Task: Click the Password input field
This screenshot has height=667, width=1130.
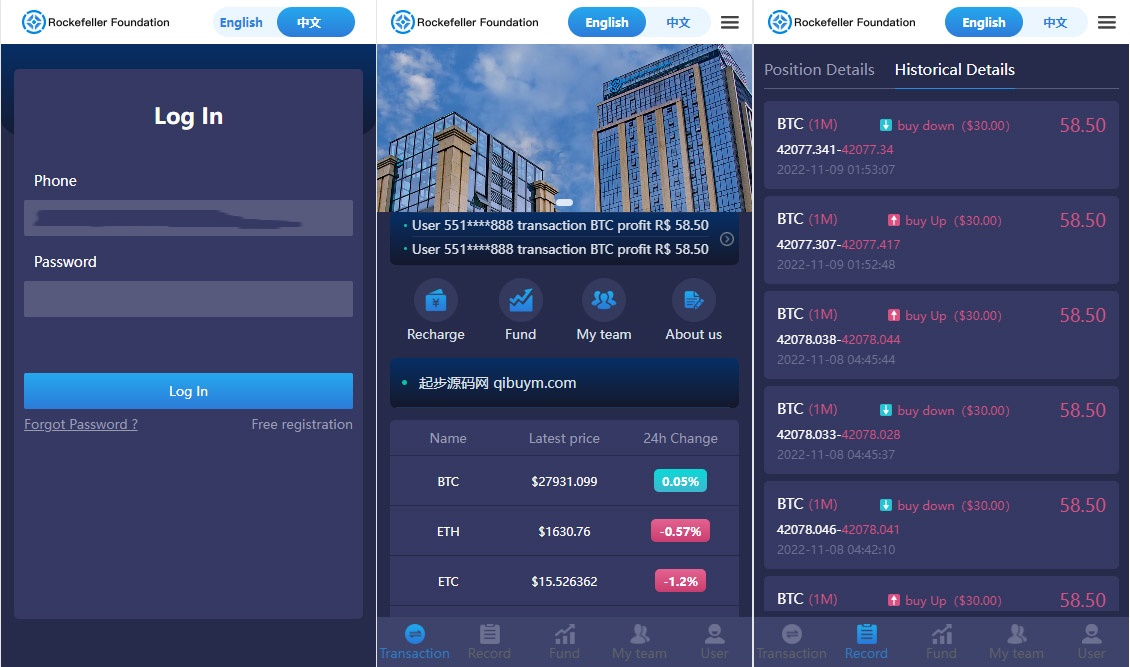Action: [188, 299]
